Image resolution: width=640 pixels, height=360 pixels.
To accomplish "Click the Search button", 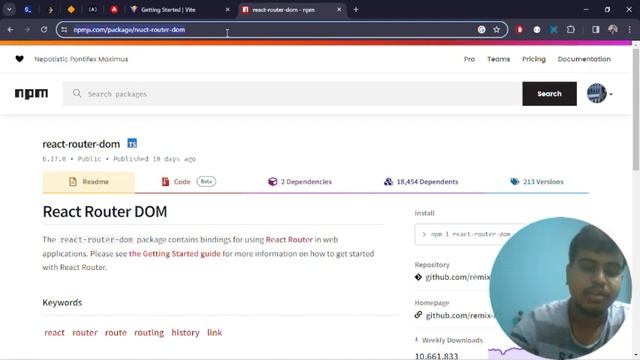I will pyautogui.click(x=549, y=93).
